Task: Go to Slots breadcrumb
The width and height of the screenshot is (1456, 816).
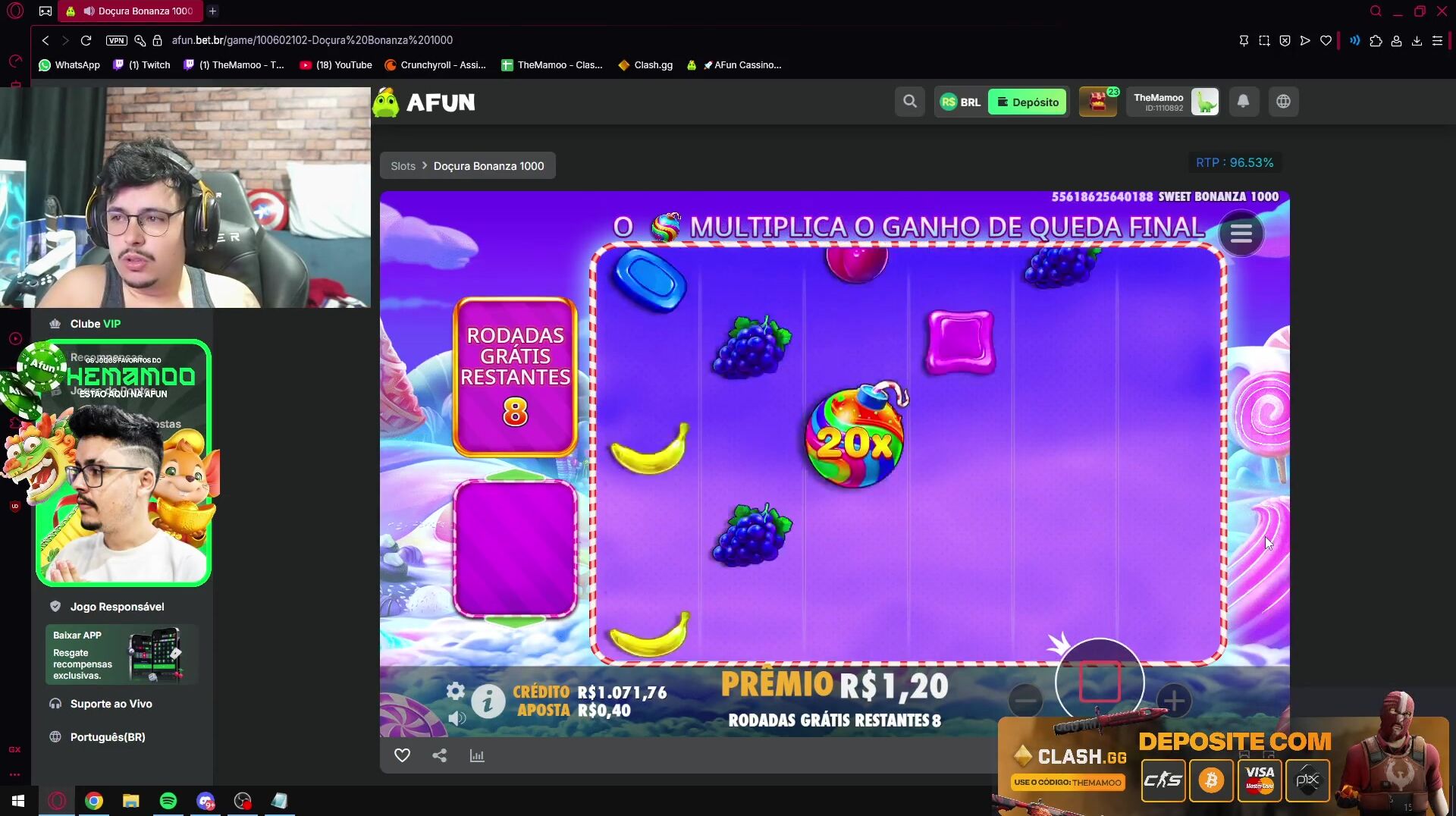Action: point(403,166)
